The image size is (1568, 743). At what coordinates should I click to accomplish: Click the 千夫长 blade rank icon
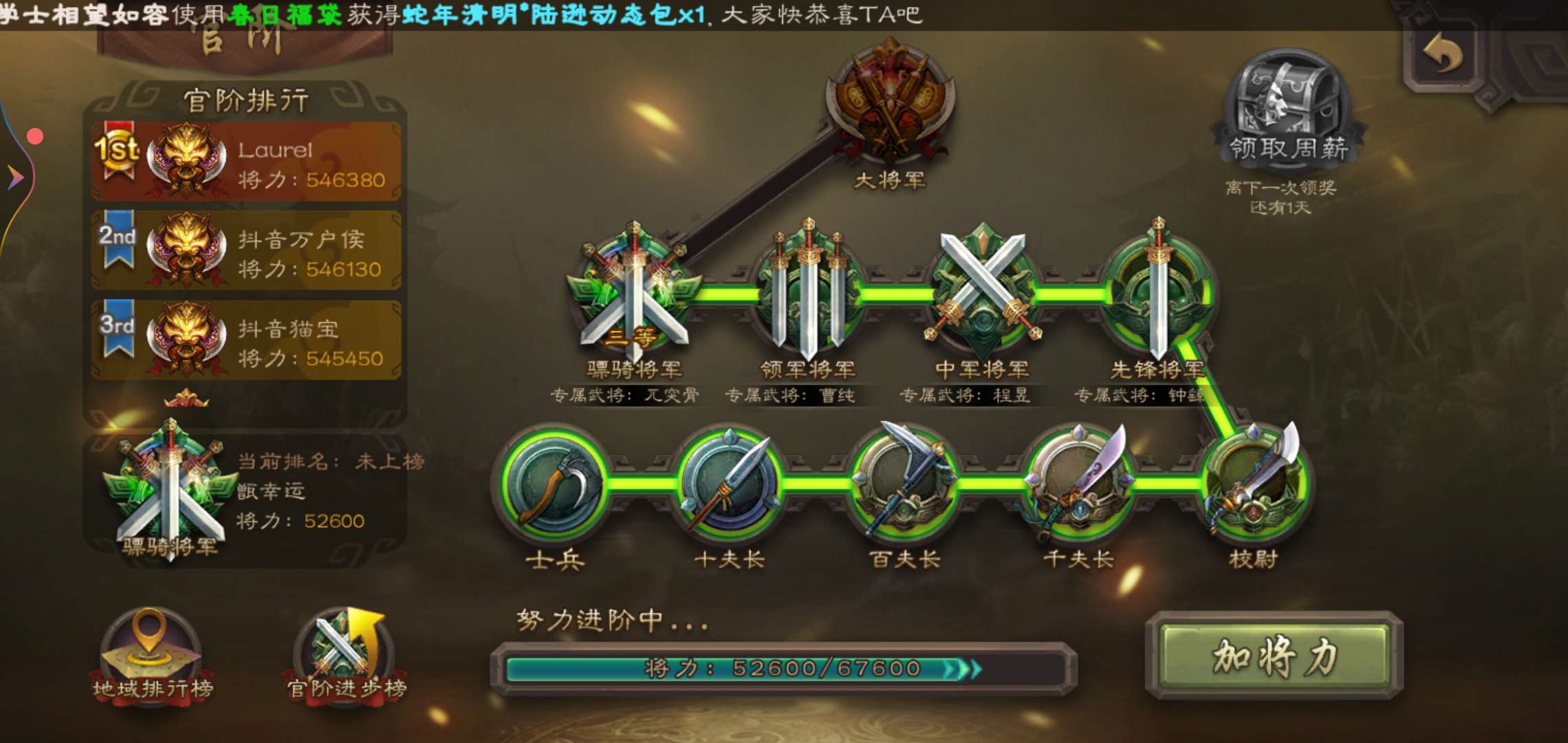pos(1078,480)
